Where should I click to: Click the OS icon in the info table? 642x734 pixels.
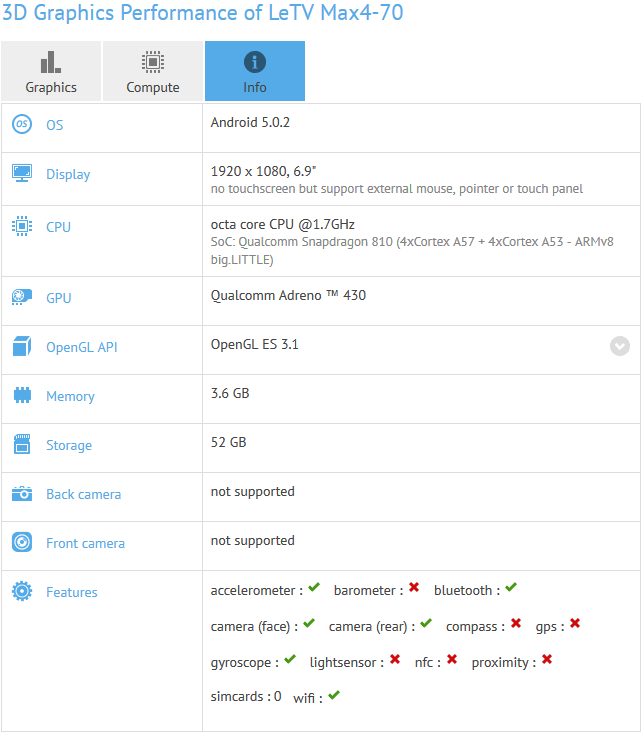pos(22,125)
